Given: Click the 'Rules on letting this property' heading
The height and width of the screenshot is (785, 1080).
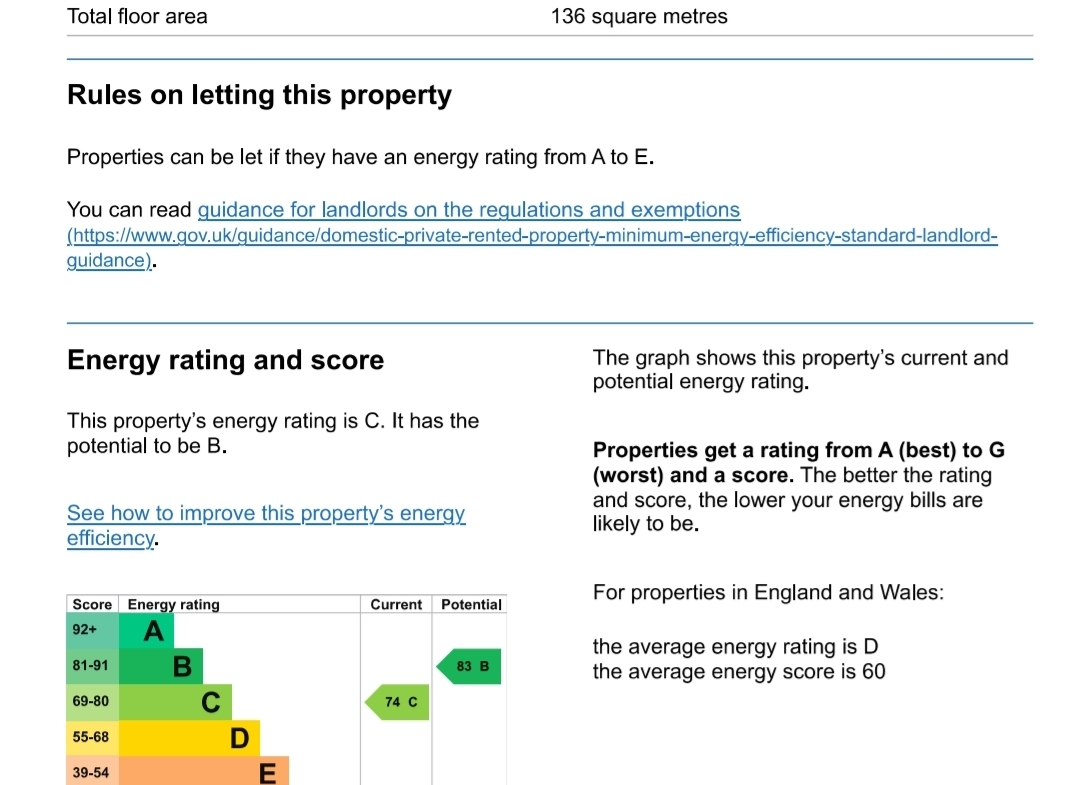Looking at the screenshot, I should tap(259, 95).
